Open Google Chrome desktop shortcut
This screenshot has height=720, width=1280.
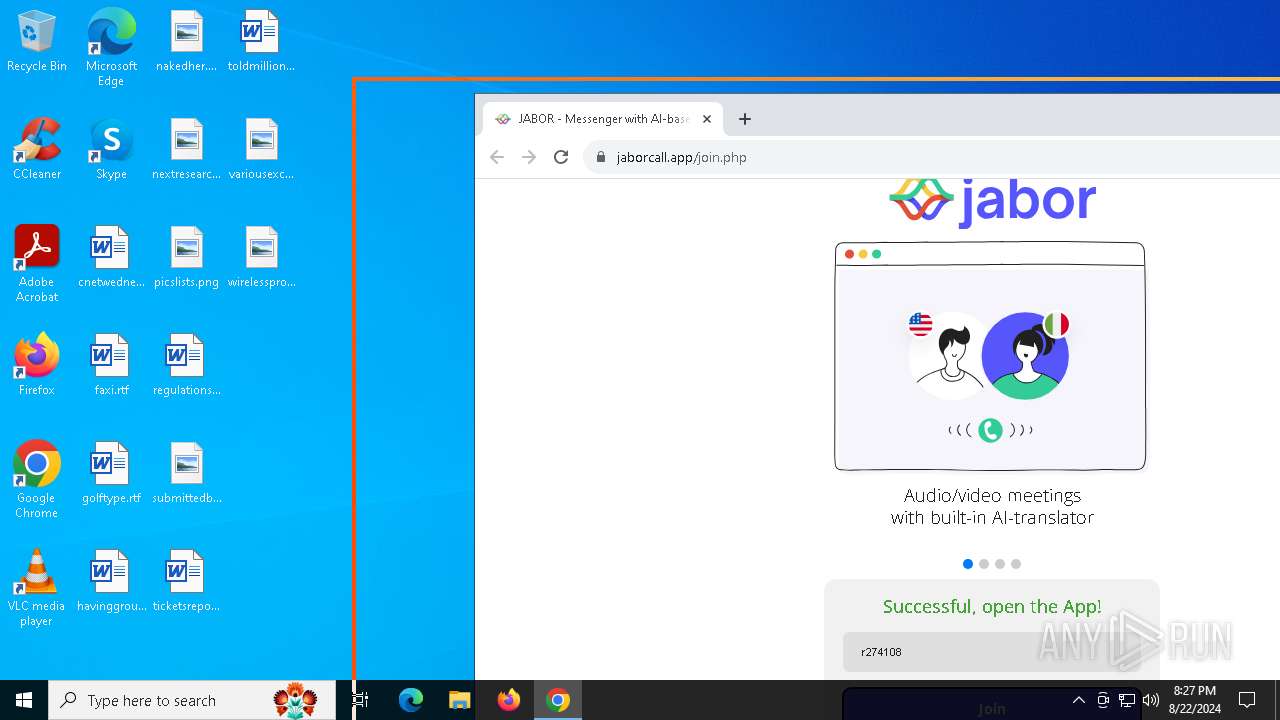37,480
